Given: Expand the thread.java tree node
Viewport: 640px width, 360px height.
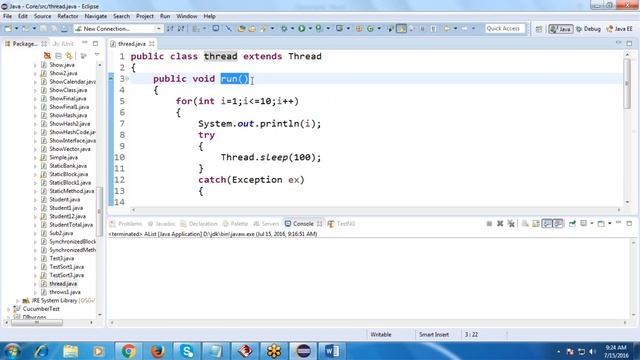Looking at the screenshot, I should coord(35,284).
